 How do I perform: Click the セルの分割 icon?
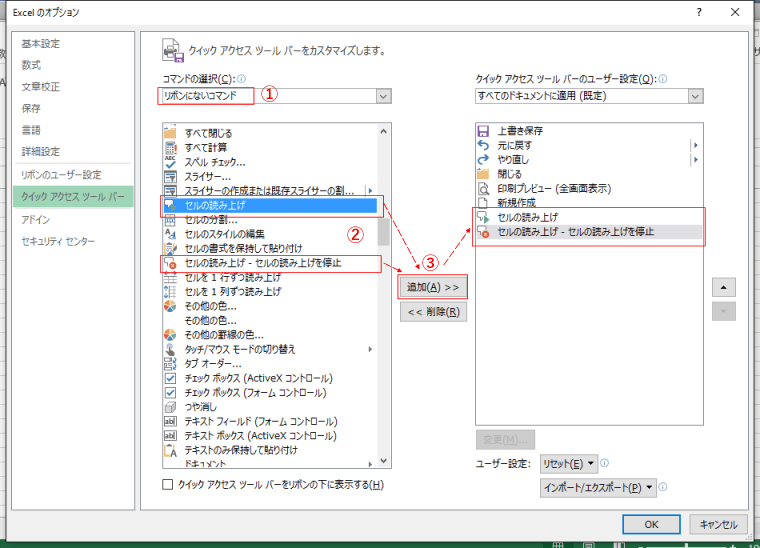pyautogui.click(x=170, y=219)
